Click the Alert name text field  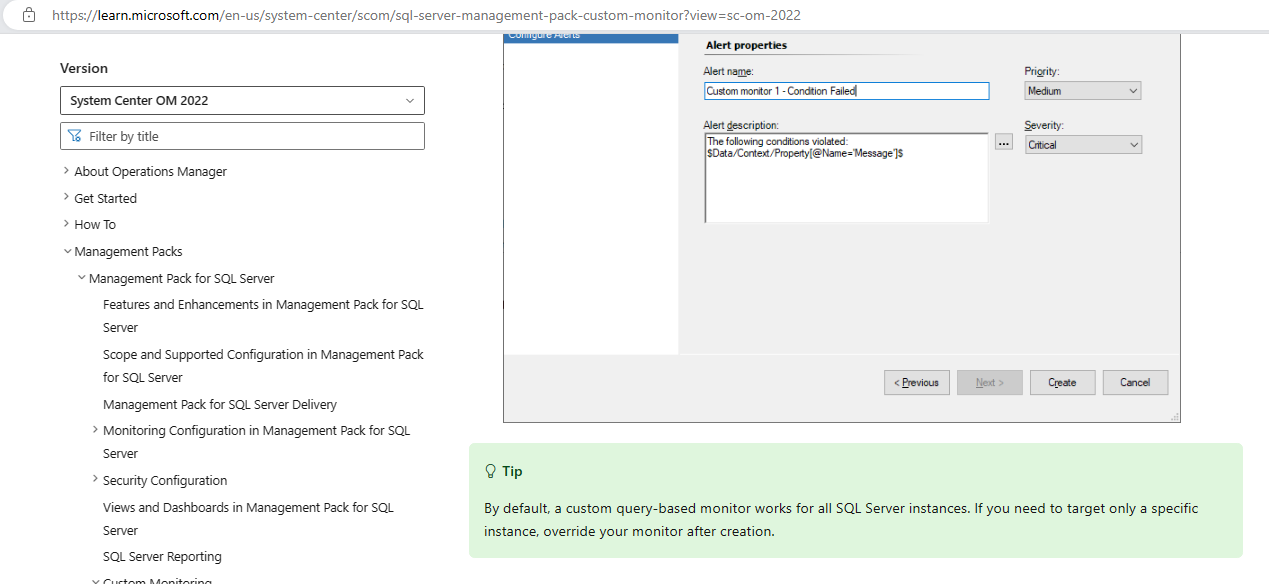click(846, 91)
